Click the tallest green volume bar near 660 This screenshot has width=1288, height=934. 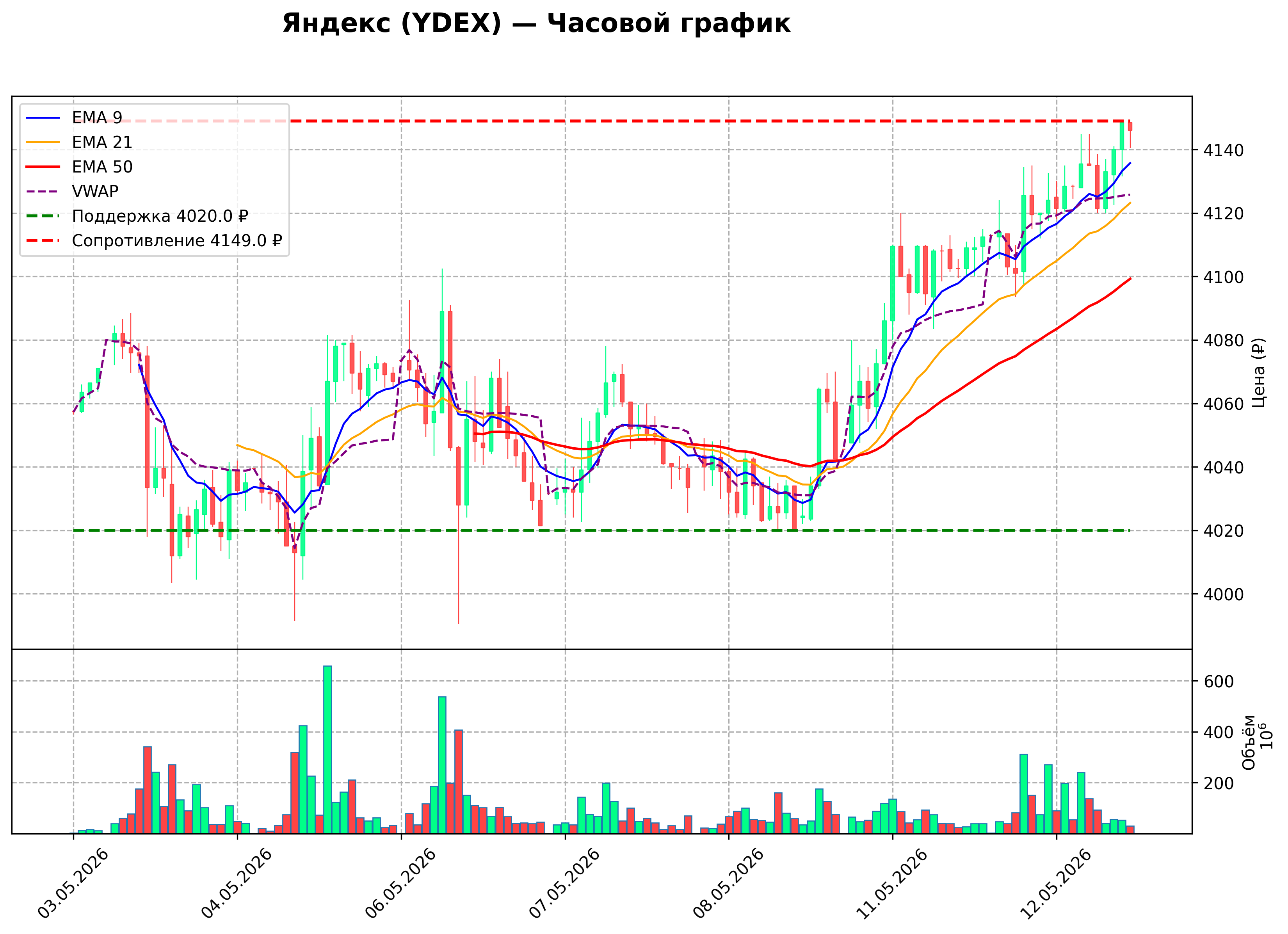328,750
